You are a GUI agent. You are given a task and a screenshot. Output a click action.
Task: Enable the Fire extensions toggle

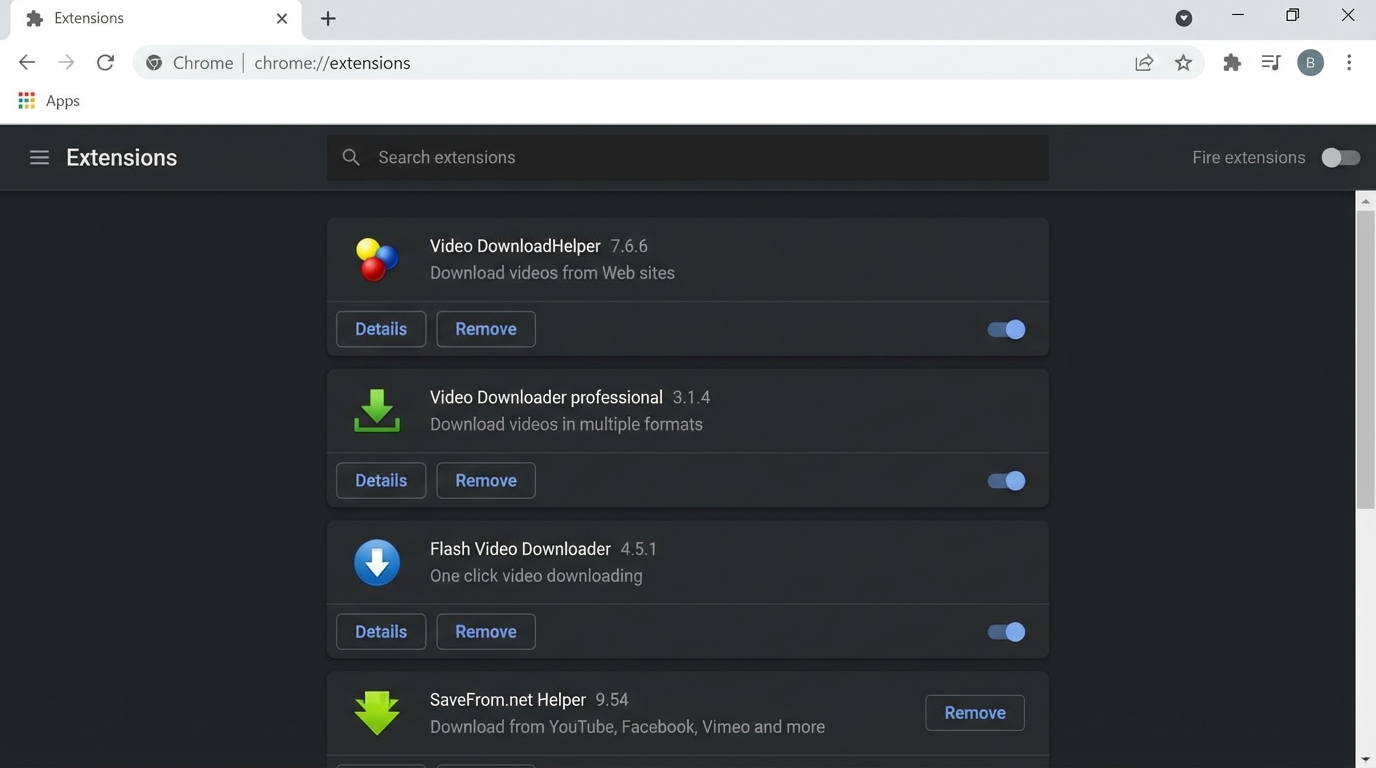pos(1340,157)
